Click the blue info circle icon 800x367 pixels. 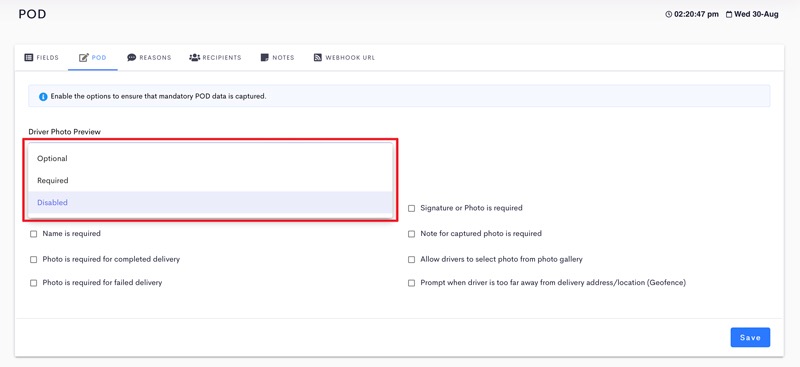tap(43, 96)
